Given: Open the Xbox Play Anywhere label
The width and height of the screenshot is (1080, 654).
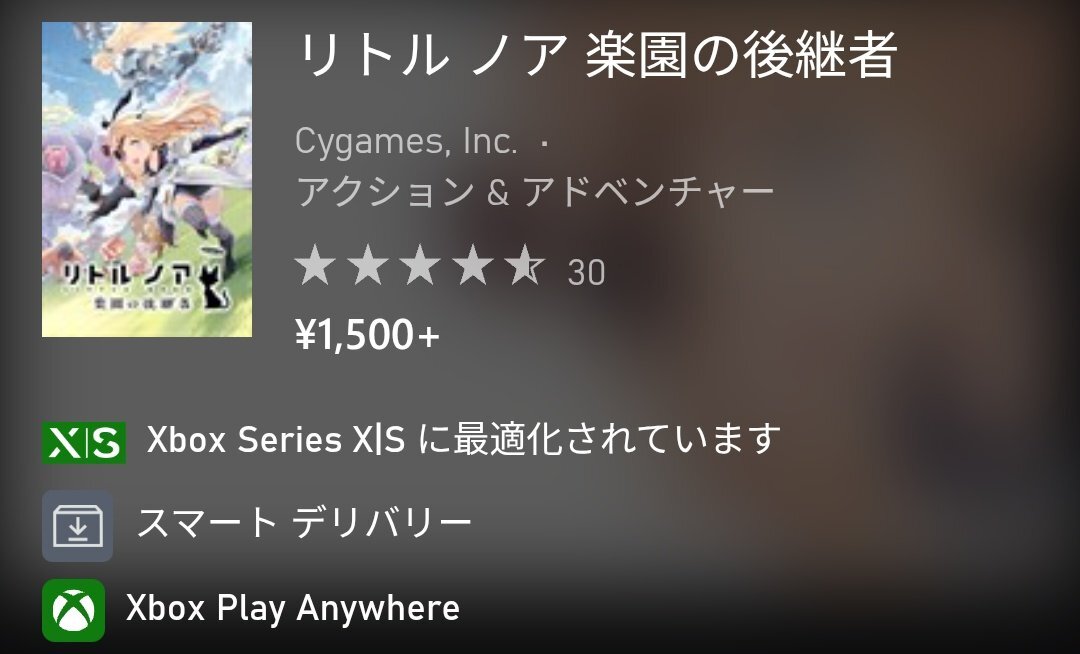Looking at the screenshot, I should coord(293,609).
